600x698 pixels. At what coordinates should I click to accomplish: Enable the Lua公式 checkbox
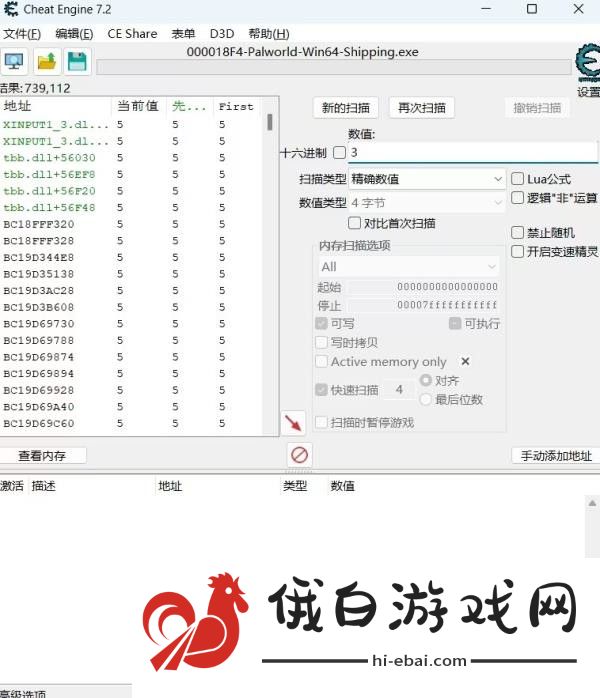517,179
